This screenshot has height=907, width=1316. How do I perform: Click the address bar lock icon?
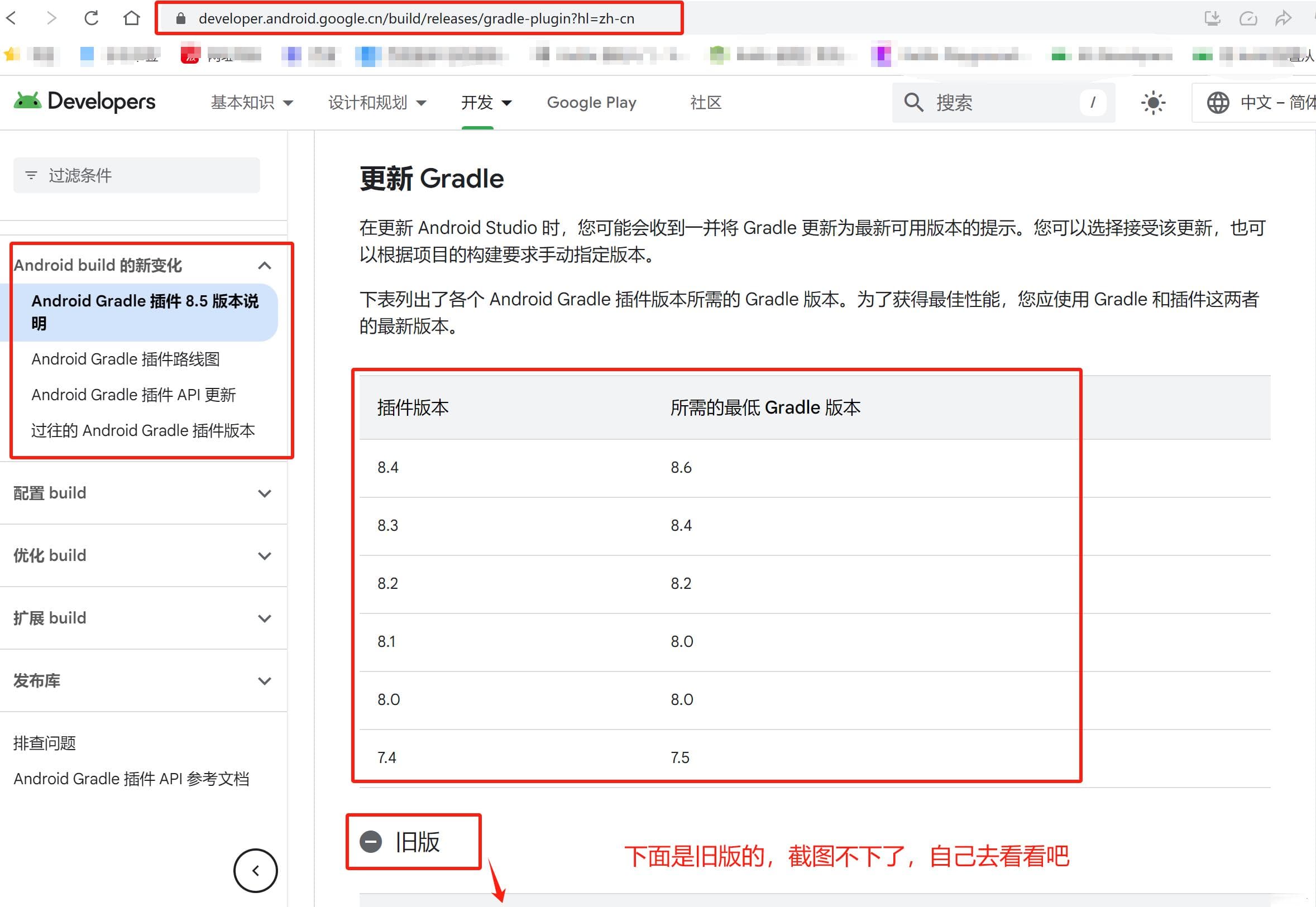181,19
